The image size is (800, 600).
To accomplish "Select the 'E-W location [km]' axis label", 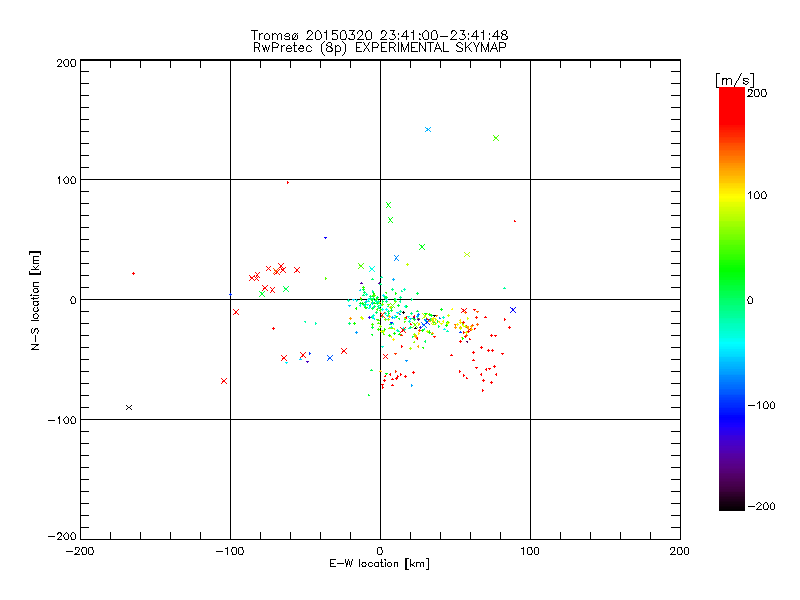I will pyautogui.click(x=379, y=563).
